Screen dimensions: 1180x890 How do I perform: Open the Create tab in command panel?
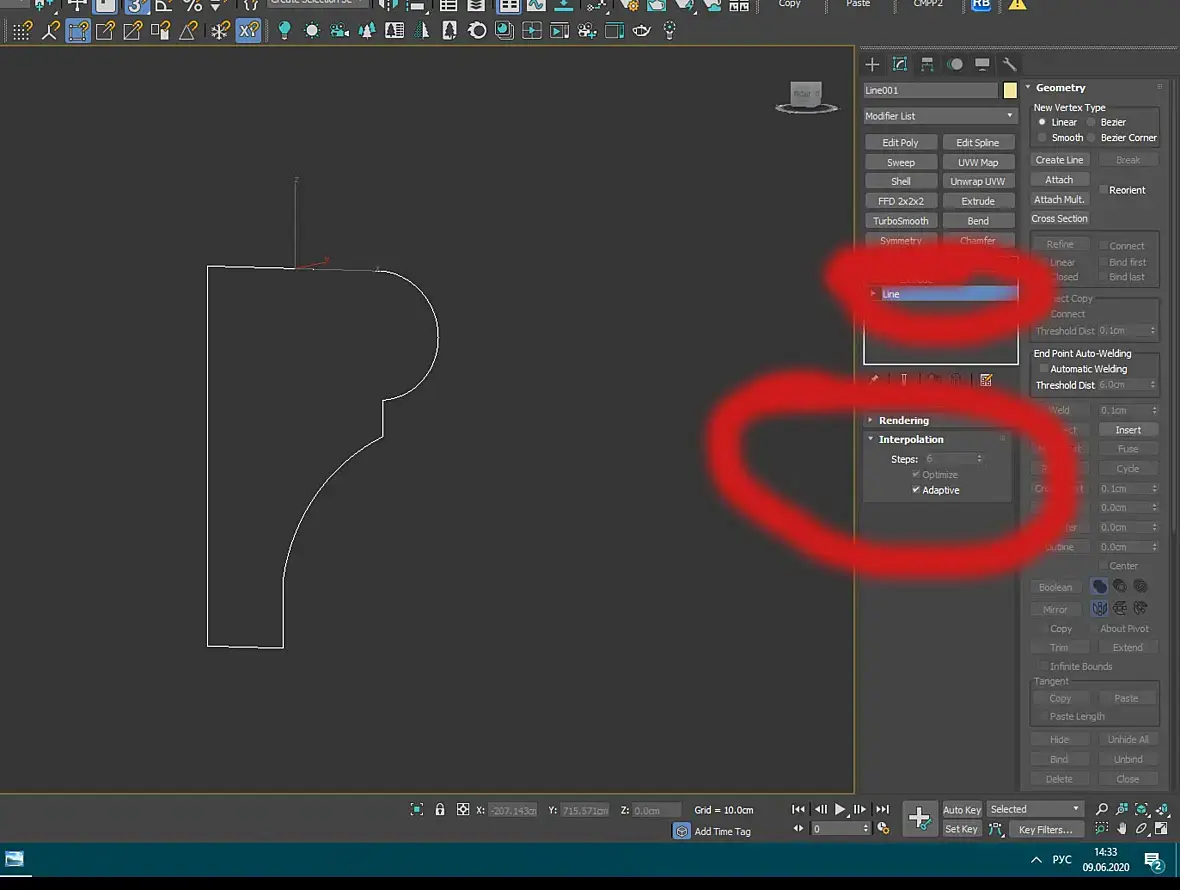pos(872,64)
